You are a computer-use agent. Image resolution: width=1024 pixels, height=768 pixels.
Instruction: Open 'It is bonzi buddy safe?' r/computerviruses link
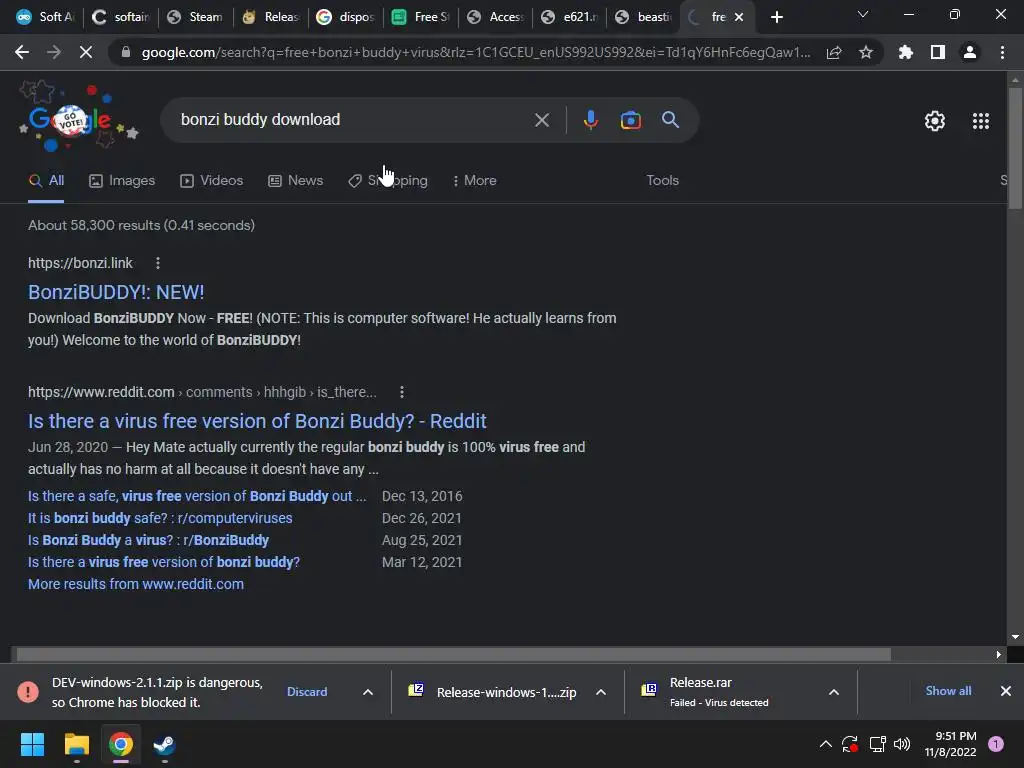click(160, 518)
